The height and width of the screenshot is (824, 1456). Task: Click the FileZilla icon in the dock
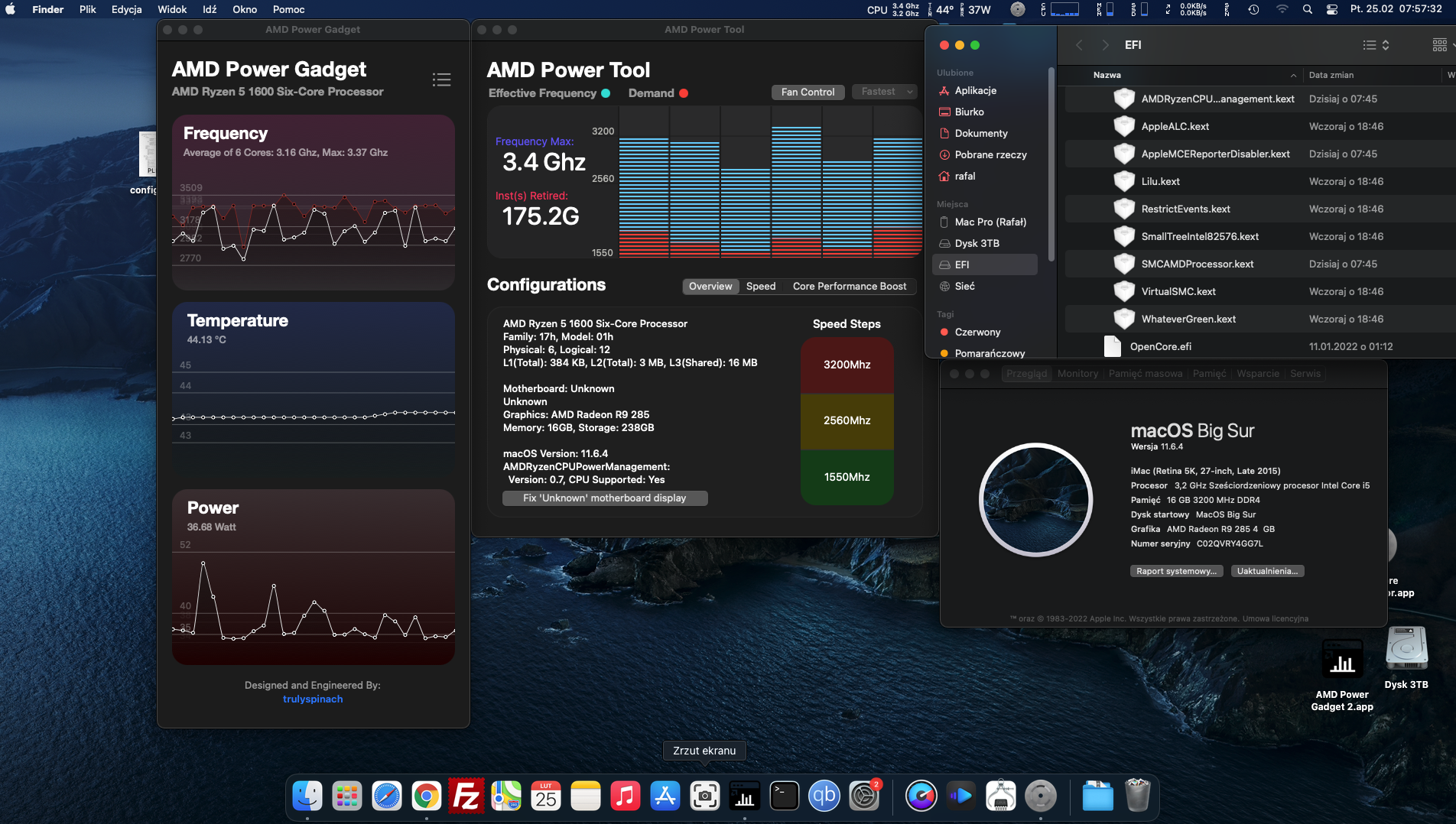466,796
